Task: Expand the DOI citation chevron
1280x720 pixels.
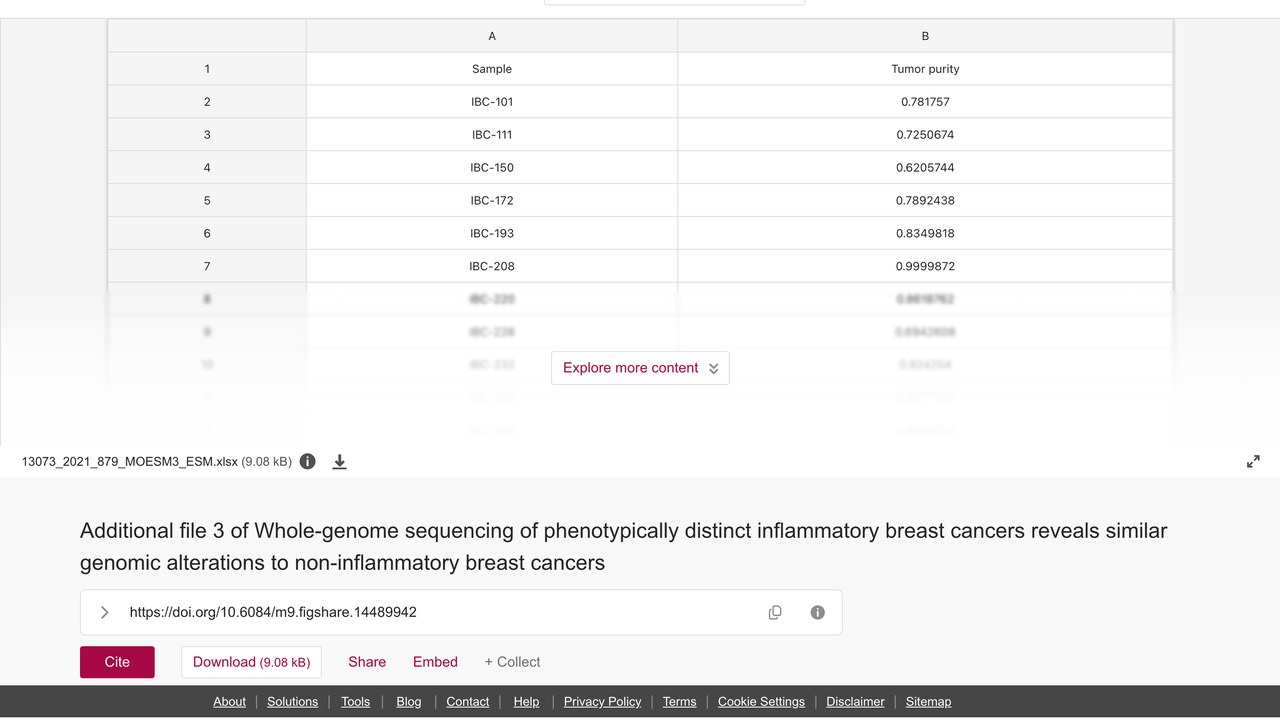Action: point(105,612)
